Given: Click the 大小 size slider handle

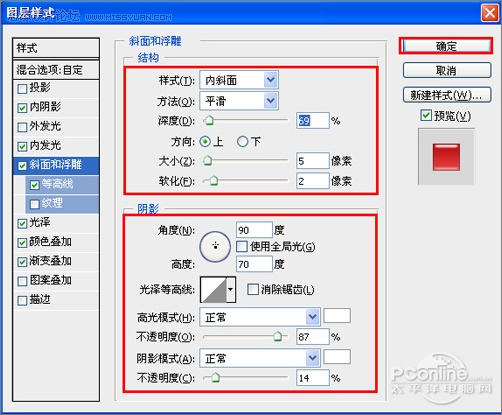Looking at the screenshot, I should [x=208, y=161].
